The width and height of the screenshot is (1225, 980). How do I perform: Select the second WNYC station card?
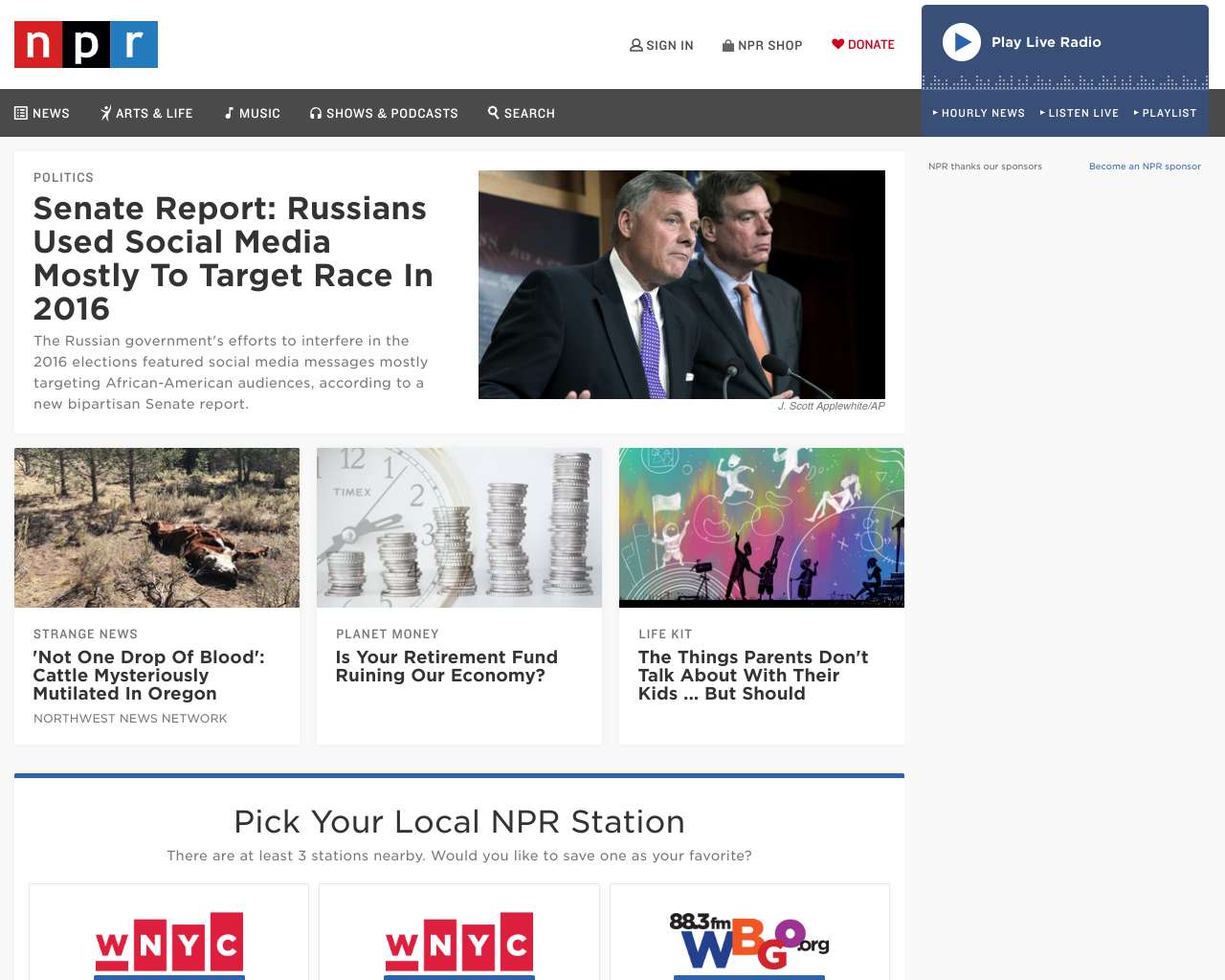(x=459, y=932)
